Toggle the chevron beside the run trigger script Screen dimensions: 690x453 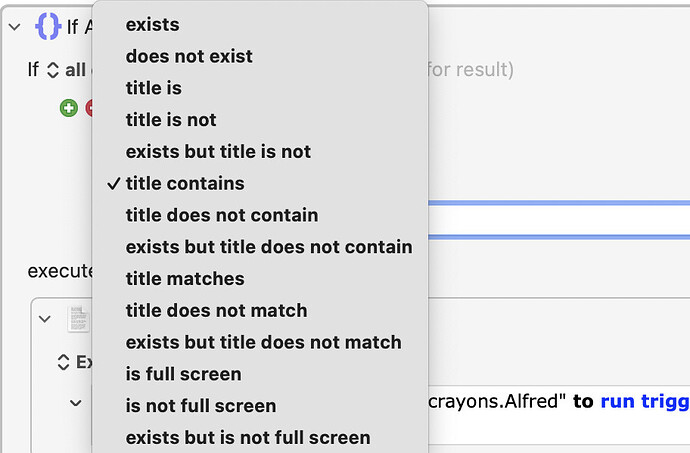76,403
